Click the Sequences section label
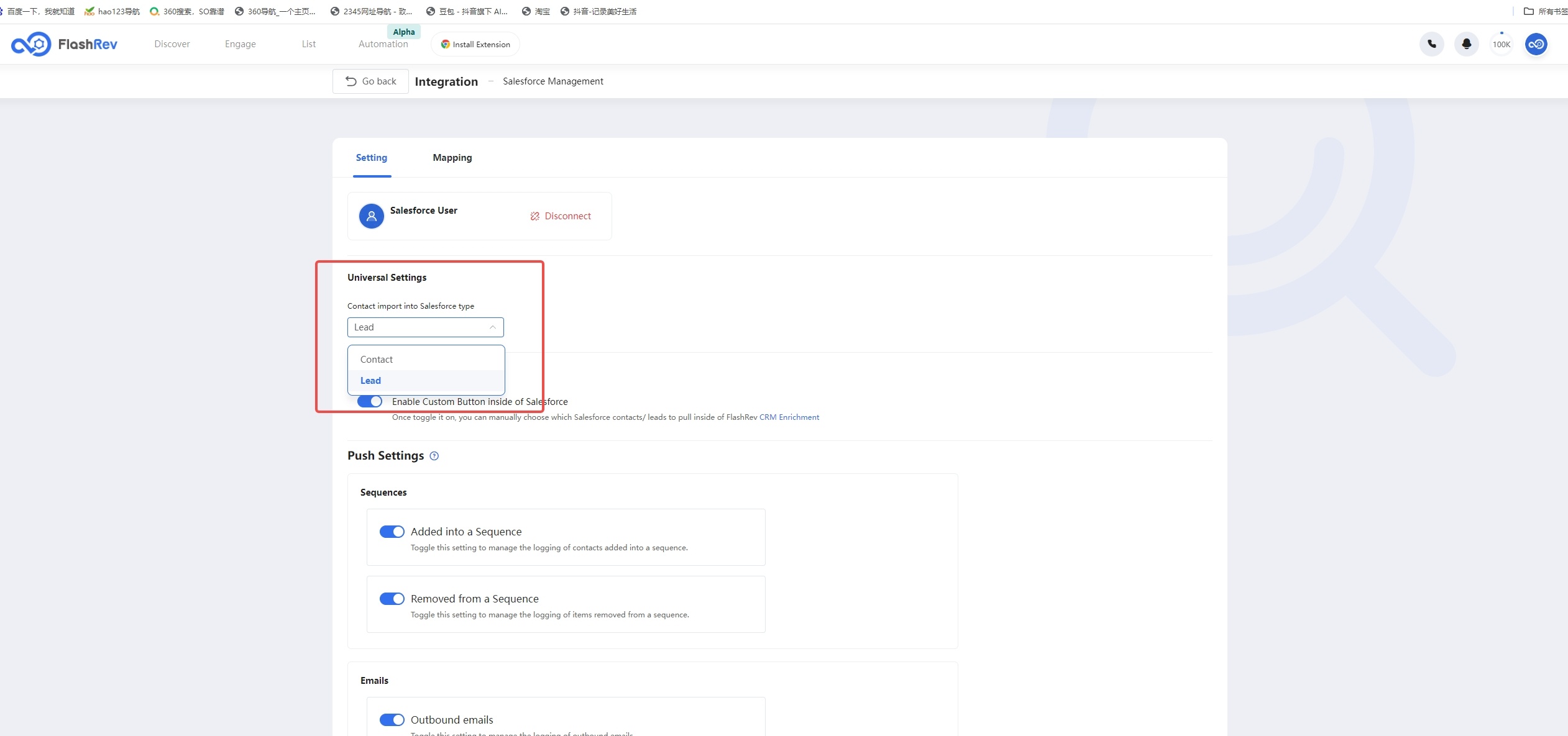 coord(383,493)
